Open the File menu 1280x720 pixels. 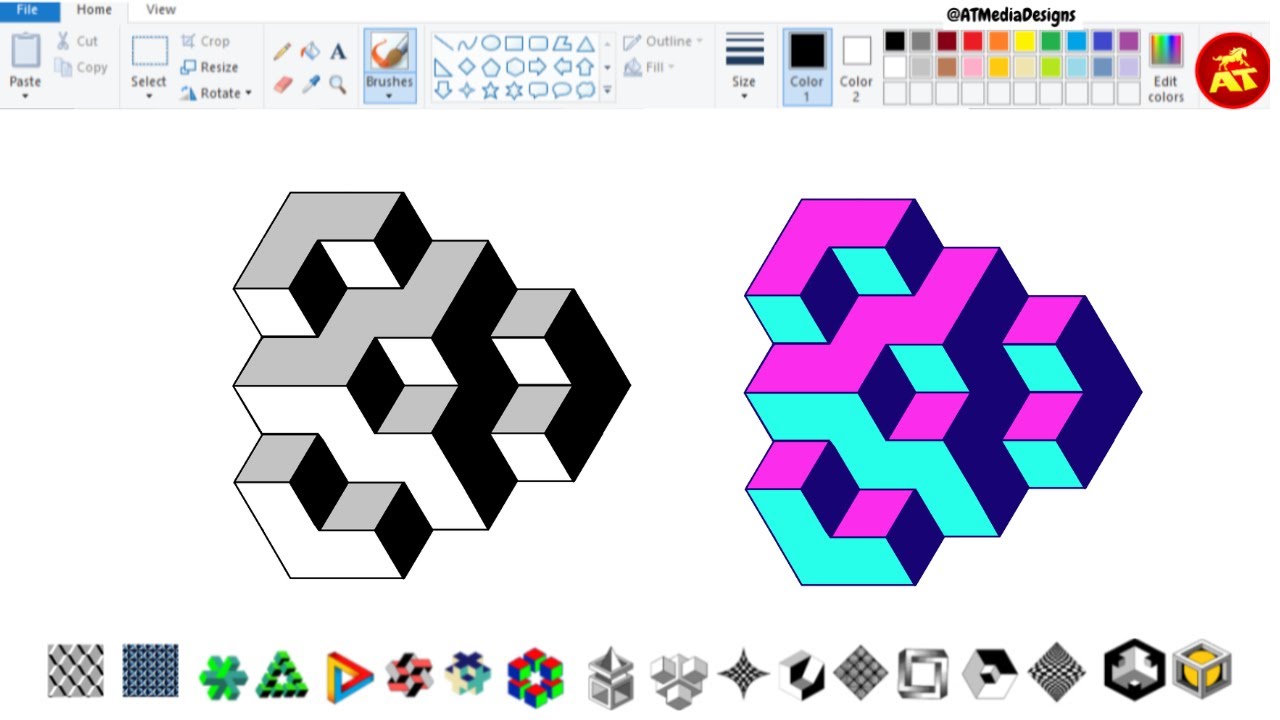[27, 10]
